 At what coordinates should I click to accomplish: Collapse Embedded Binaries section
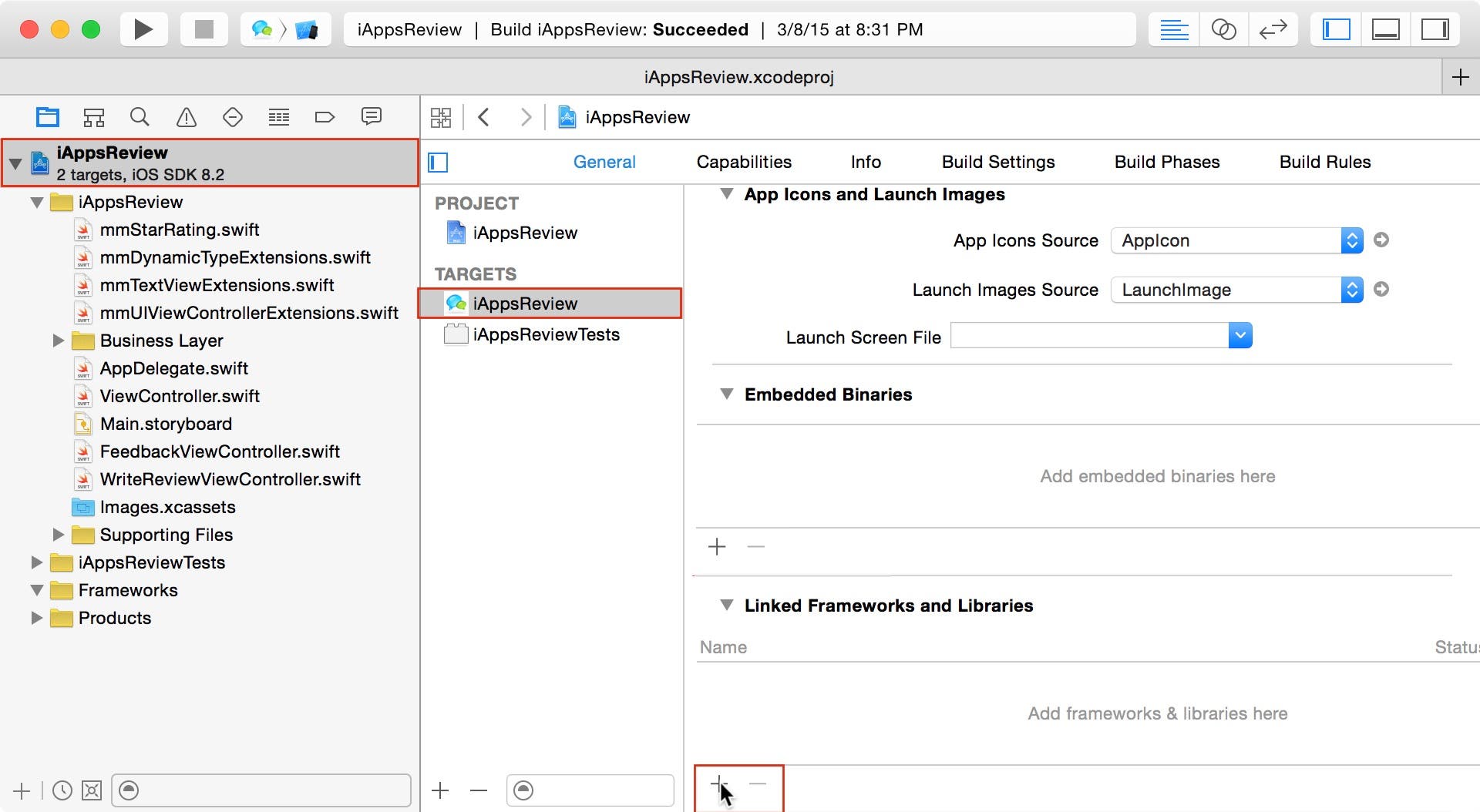[x=726, y=394]
